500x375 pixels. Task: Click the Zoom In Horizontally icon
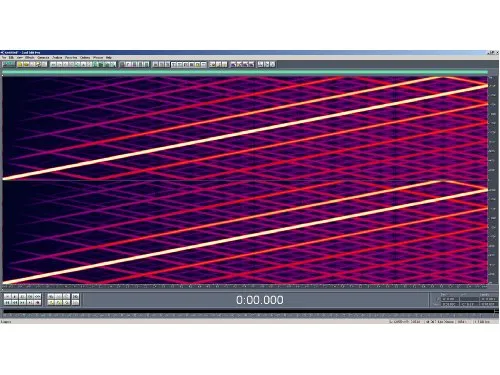click(x=51, y=296)
